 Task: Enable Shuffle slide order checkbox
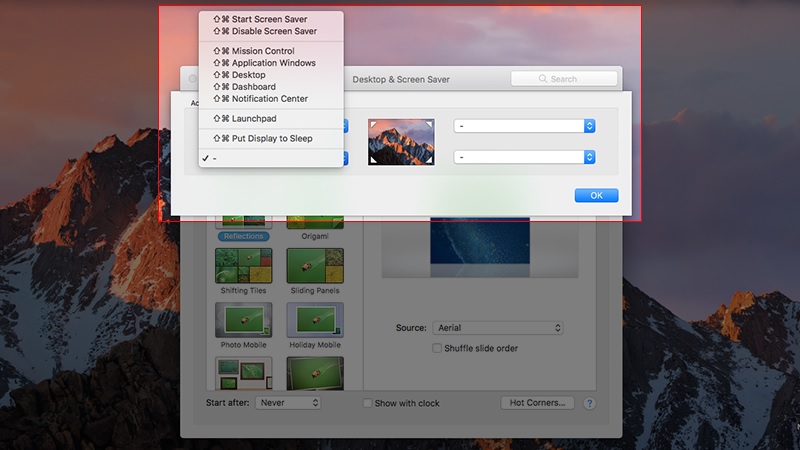point(437,348)
